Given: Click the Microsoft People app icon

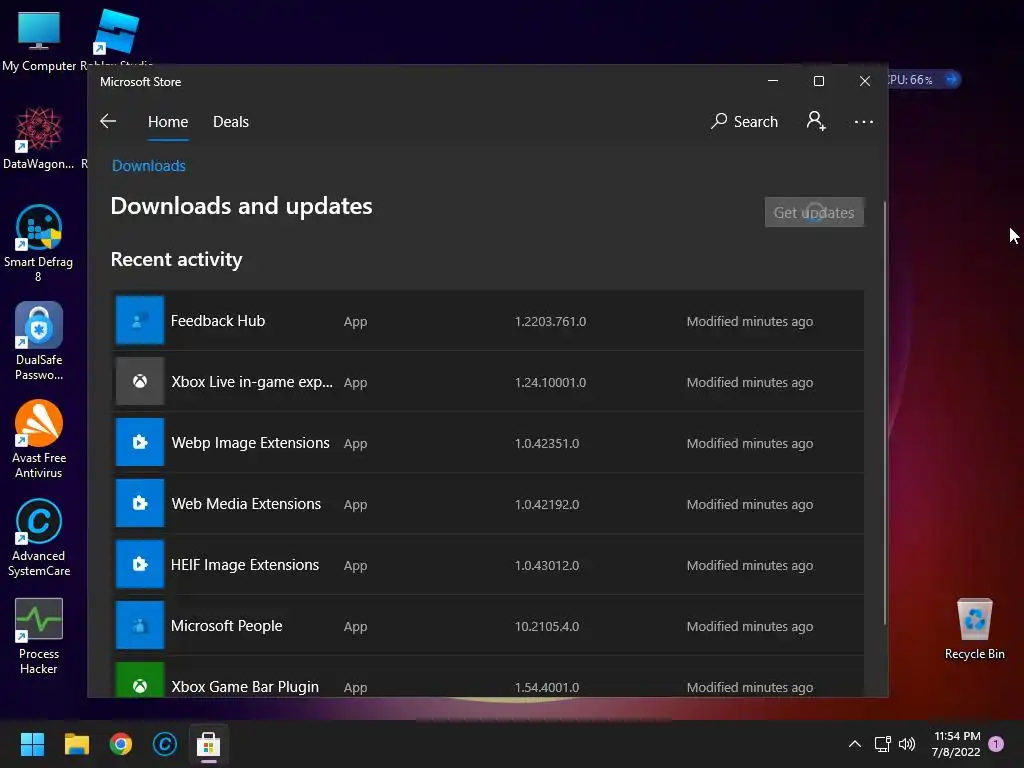Looking at the screenshot, I should click(140, 625).
